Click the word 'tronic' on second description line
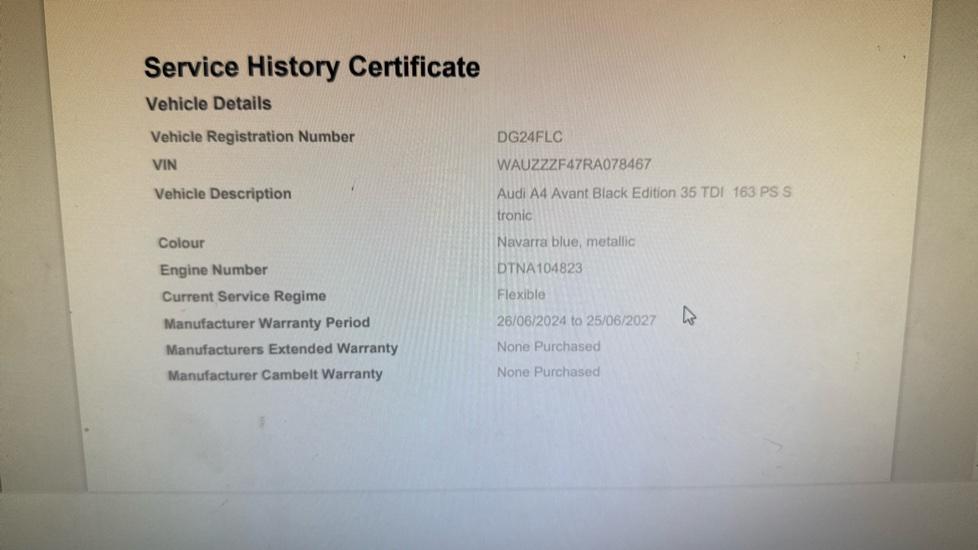Image resolution: width=978 pixels, height=550 pixels. point(515,216)
